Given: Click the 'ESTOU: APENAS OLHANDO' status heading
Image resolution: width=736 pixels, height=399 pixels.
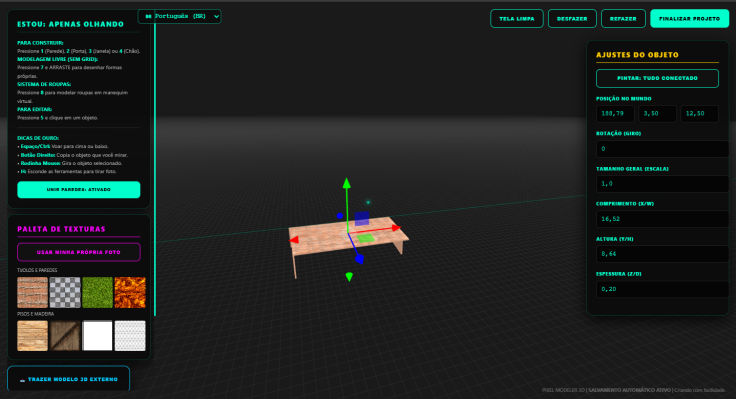Looking at the screenshot, I should tap(70, 24).
